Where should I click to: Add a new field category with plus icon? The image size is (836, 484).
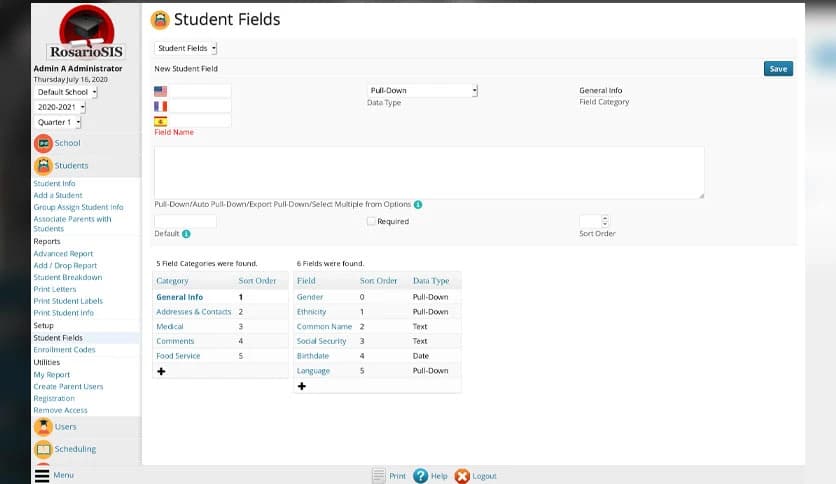point(161,371)
